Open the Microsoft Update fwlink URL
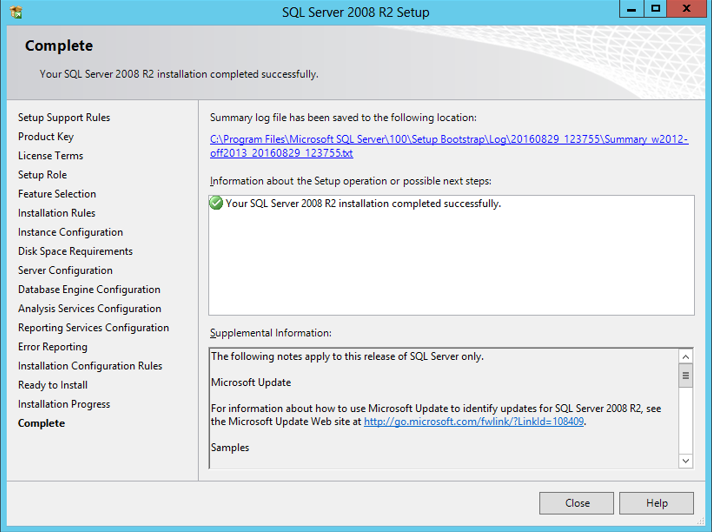The height and width of the screenshot is (532, 712). click(x=473, y=422)
